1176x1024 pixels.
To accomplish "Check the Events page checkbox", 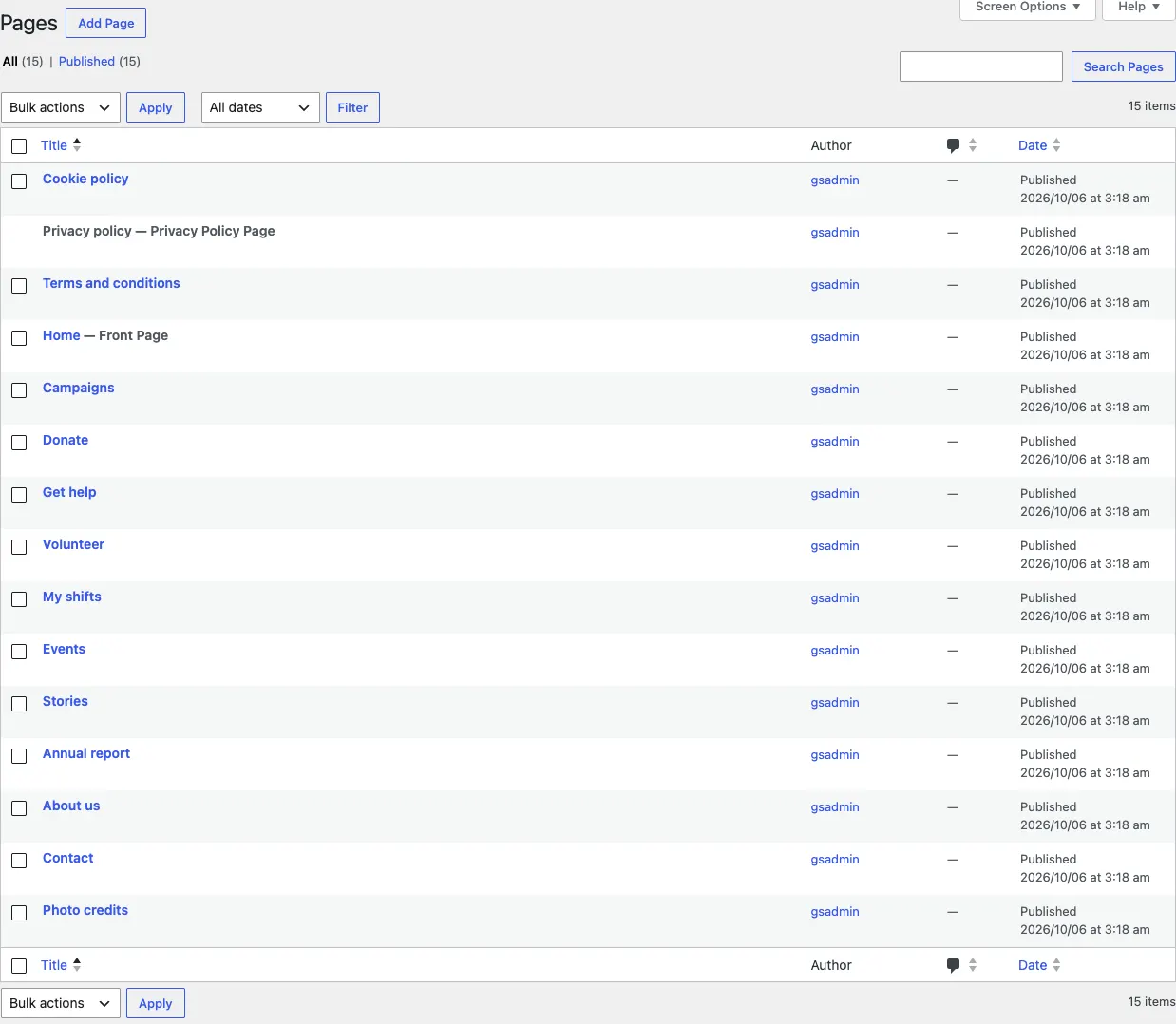I will click(x=19, y=652).
